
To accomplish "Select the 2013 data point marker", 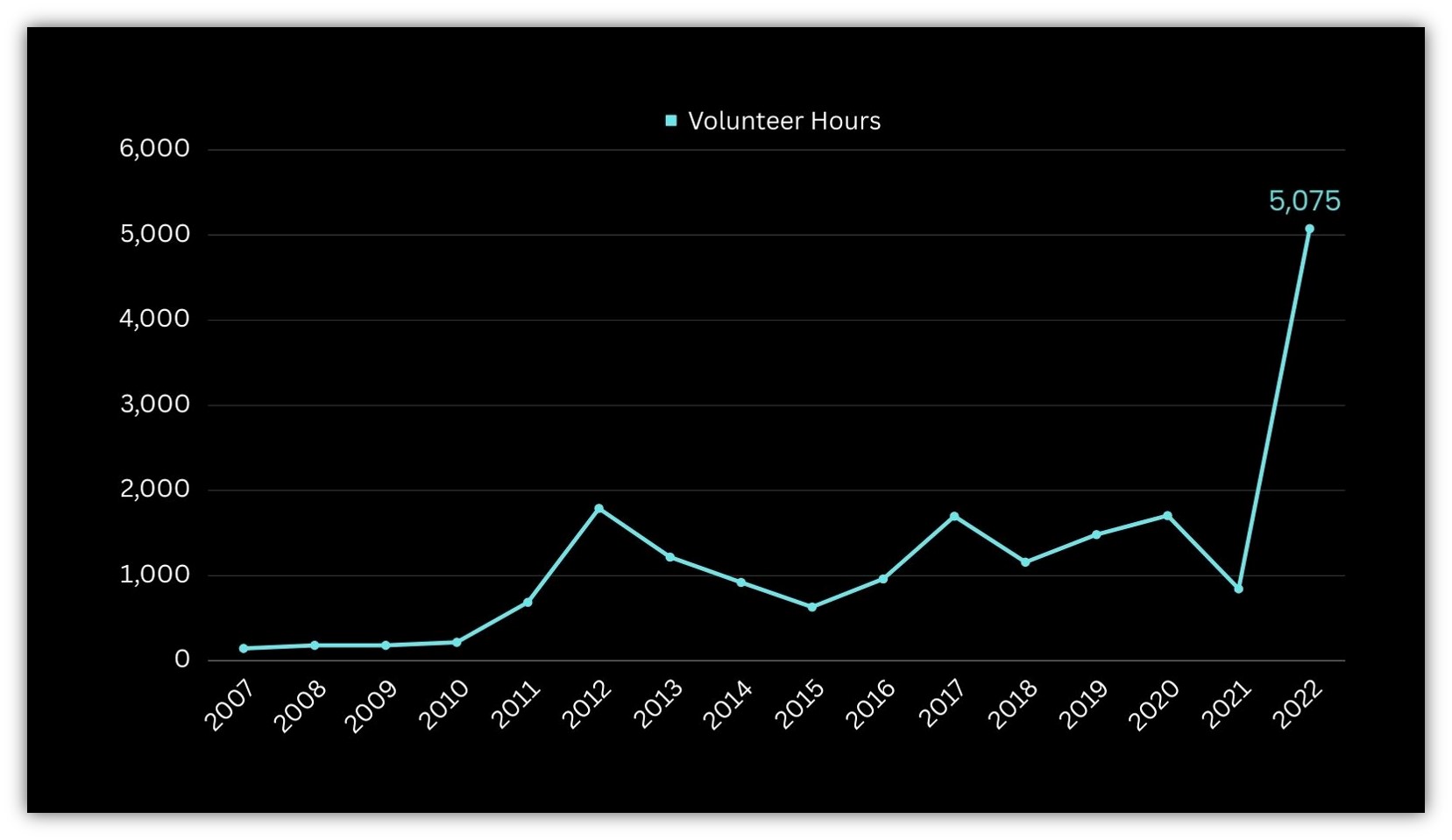I will click(x=670, y=557).
